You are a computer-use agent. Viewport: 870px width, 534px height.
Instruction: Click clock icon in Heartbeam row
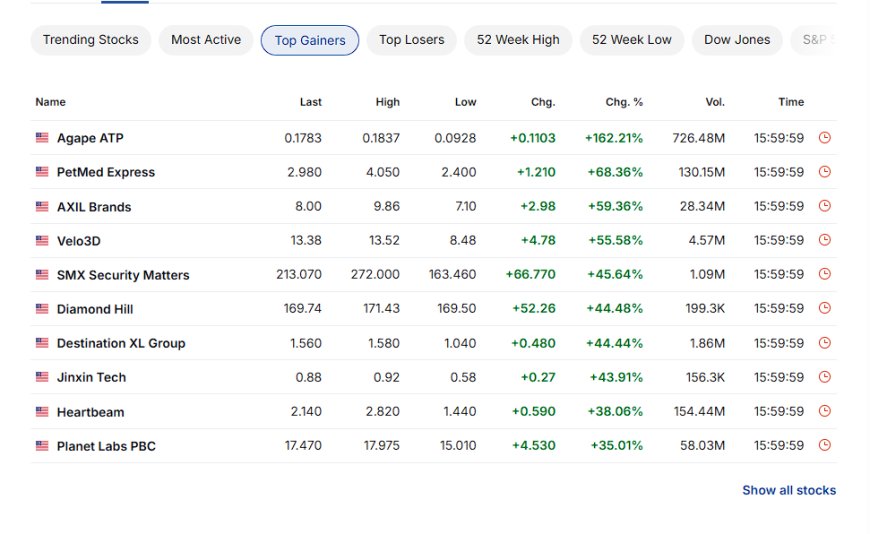pyautogui.click(x=825, y=411)
